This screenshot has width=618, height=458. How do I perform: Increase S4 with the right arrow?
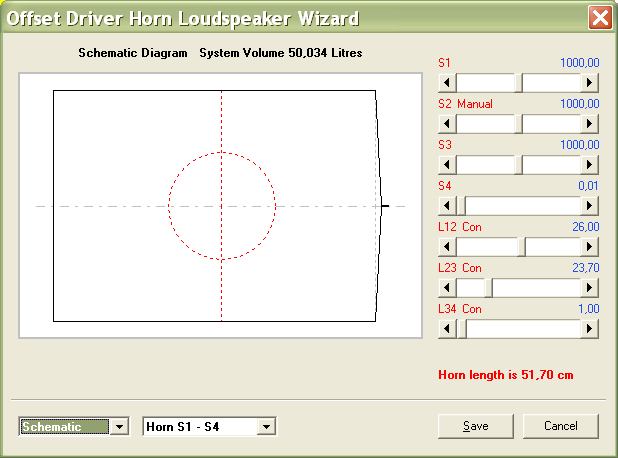pos(589,206)
